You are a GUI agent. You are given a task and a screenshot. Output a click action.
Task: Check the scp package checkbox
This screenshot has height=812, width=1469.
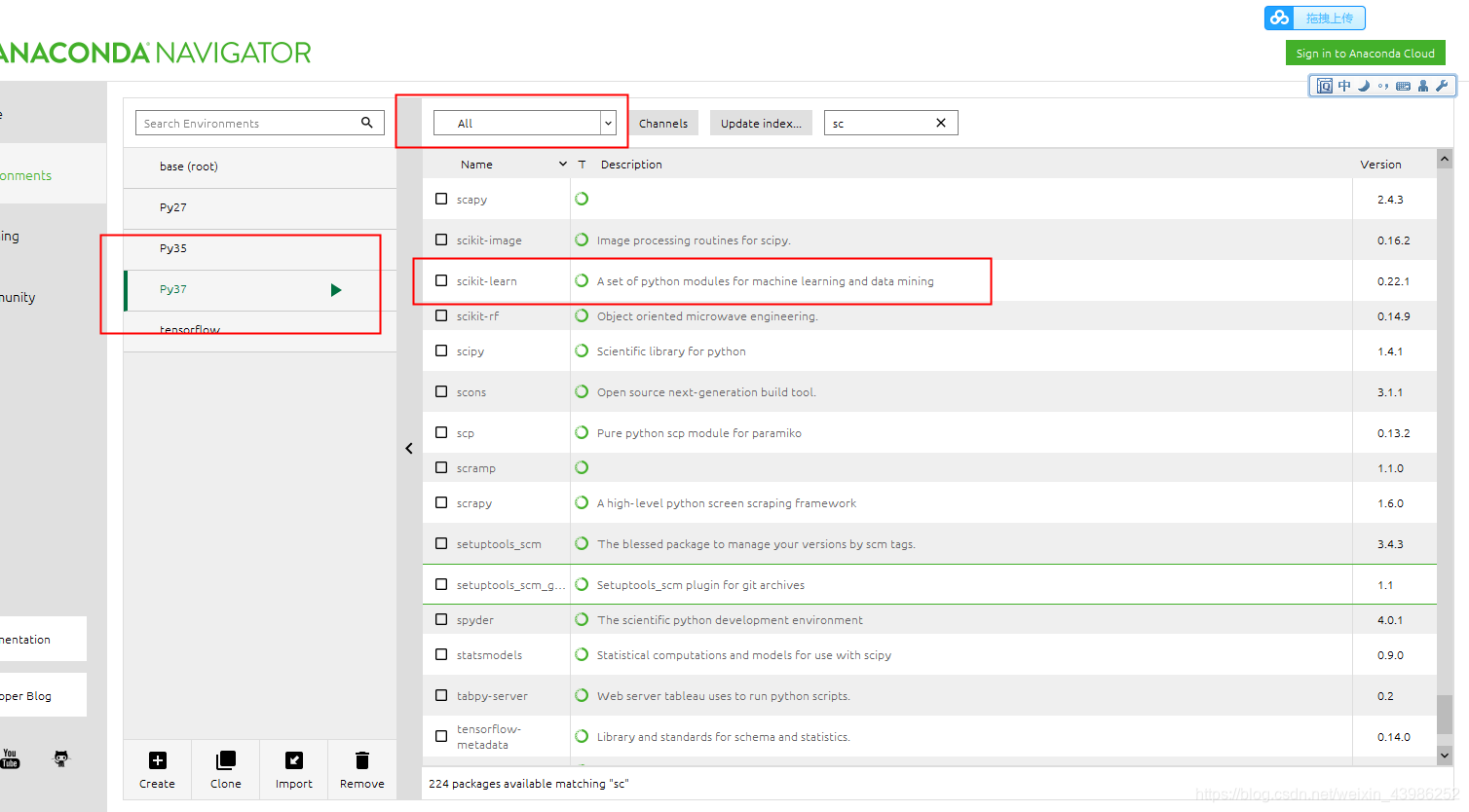click(x=441, y=432)
